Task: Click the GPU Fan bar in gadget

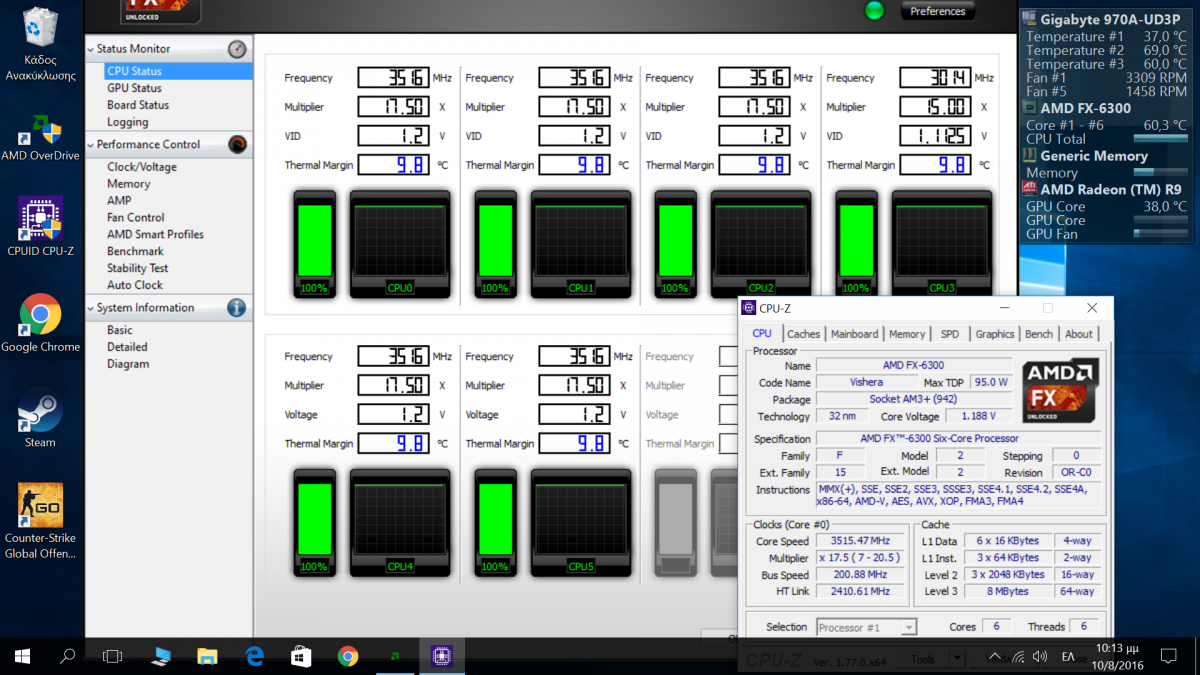Action: click(x=1160, y=234)
